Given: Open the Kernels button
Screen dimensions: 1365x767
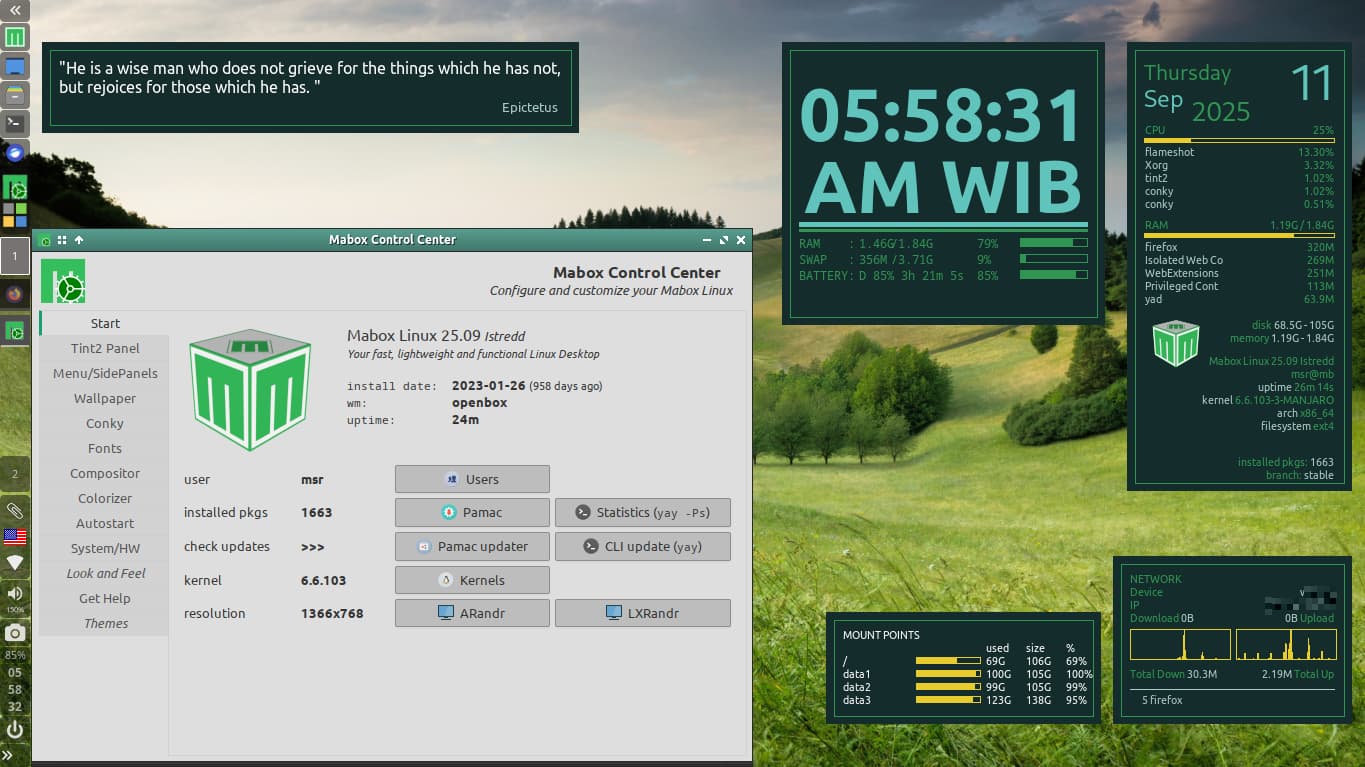Looking at the screenshot, I should pyautogui.click(x=472, y=580).
